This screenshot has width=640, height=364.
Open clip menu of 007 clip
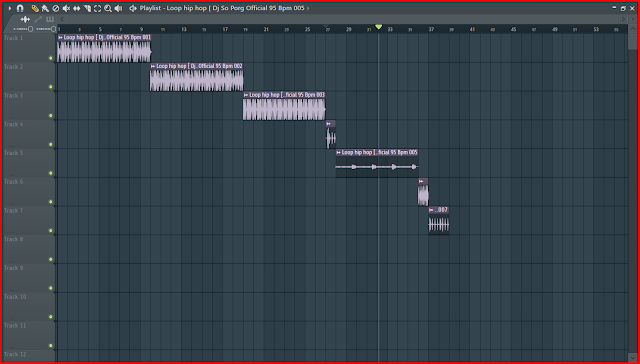point(431,210)
